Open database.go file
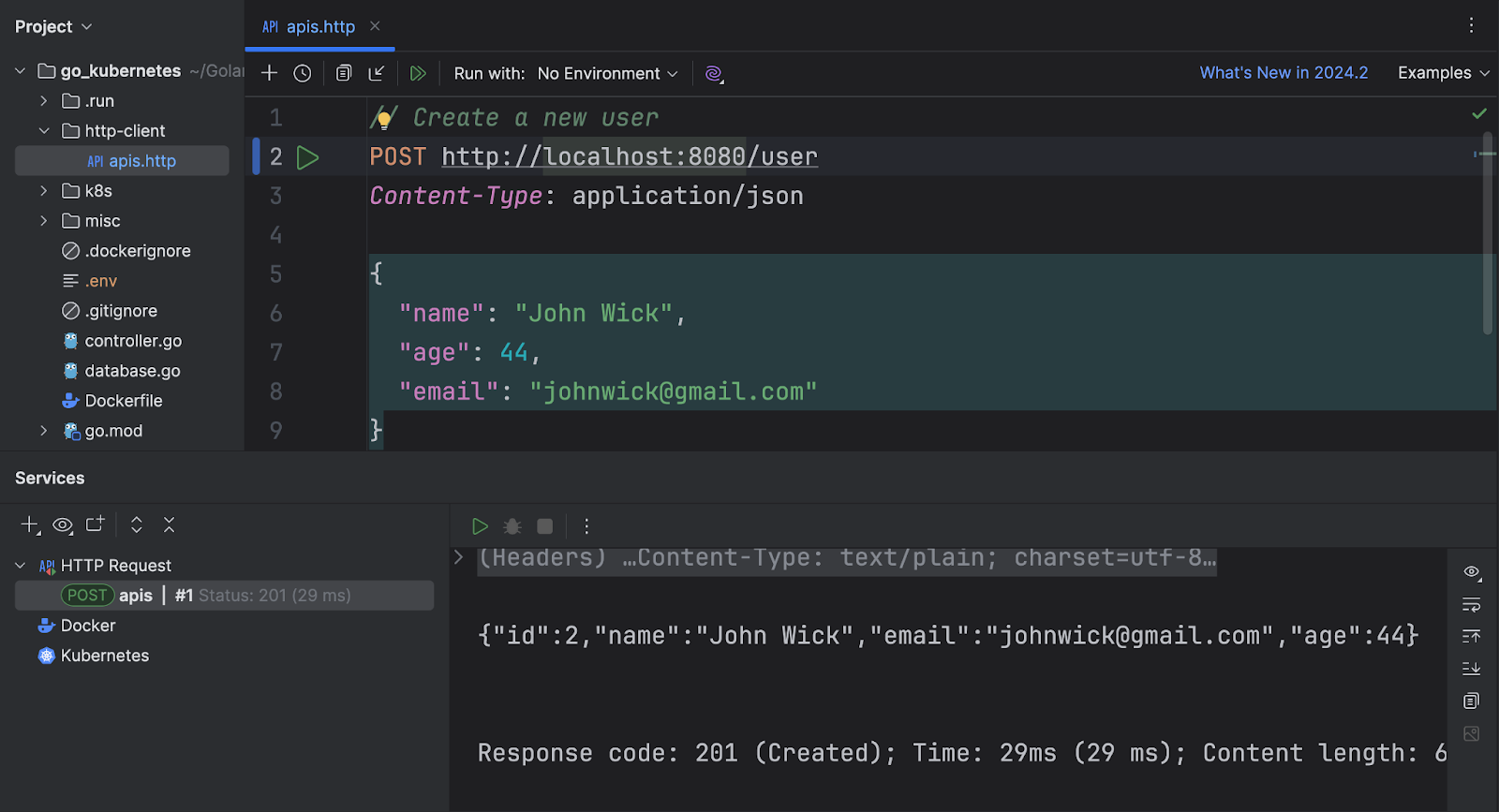Image resolution: width=1499 pixels, height=812 pixels. [121, 370]
